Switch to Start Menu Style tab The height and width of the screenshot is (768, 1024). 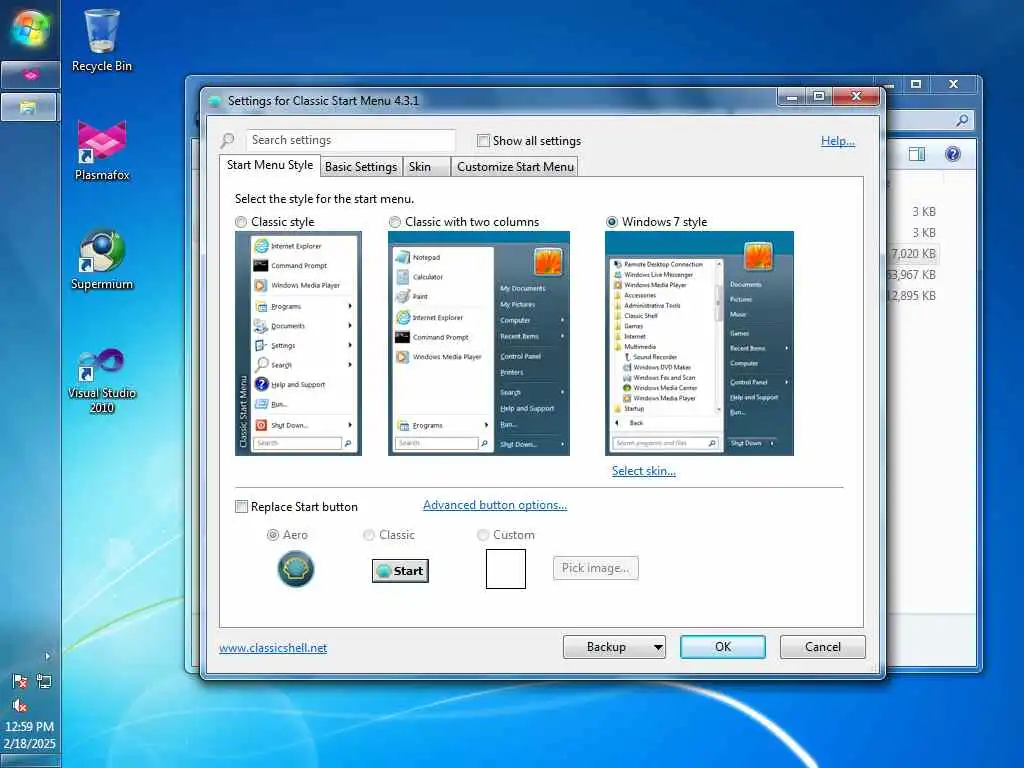click(x=270, y=165)
